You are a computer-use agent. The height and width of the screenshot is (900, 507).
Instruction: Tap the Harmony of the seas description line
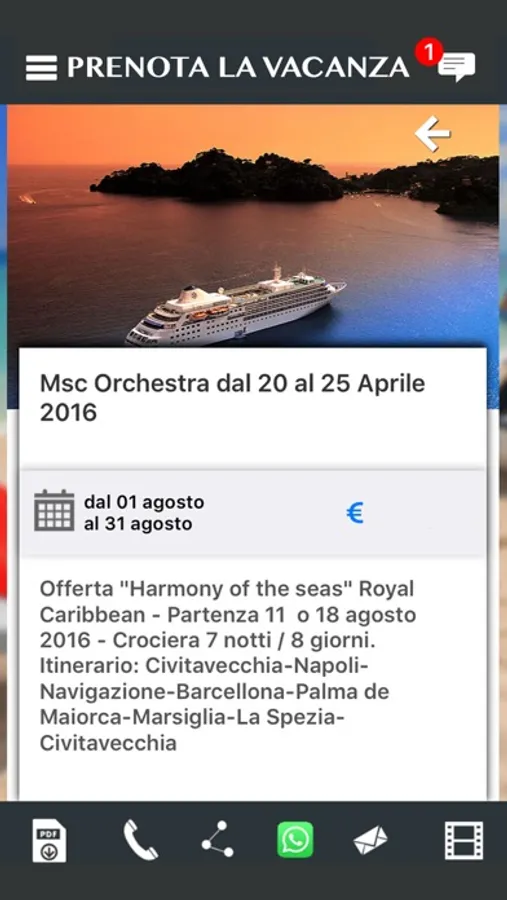tap(227, 588)
